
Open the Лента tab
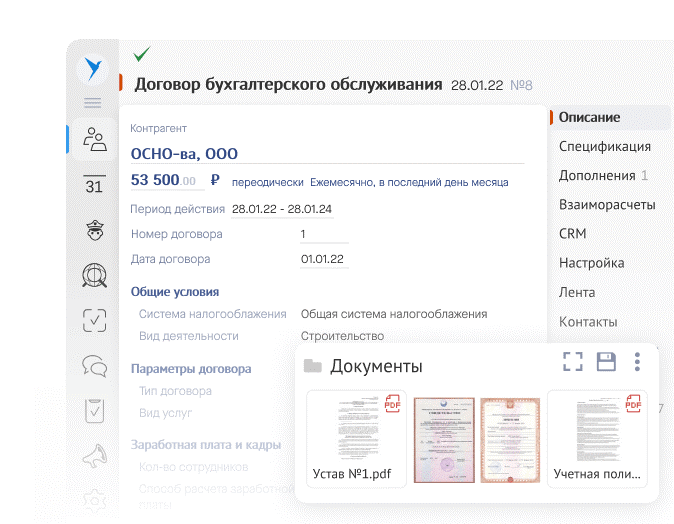point(577,292)
